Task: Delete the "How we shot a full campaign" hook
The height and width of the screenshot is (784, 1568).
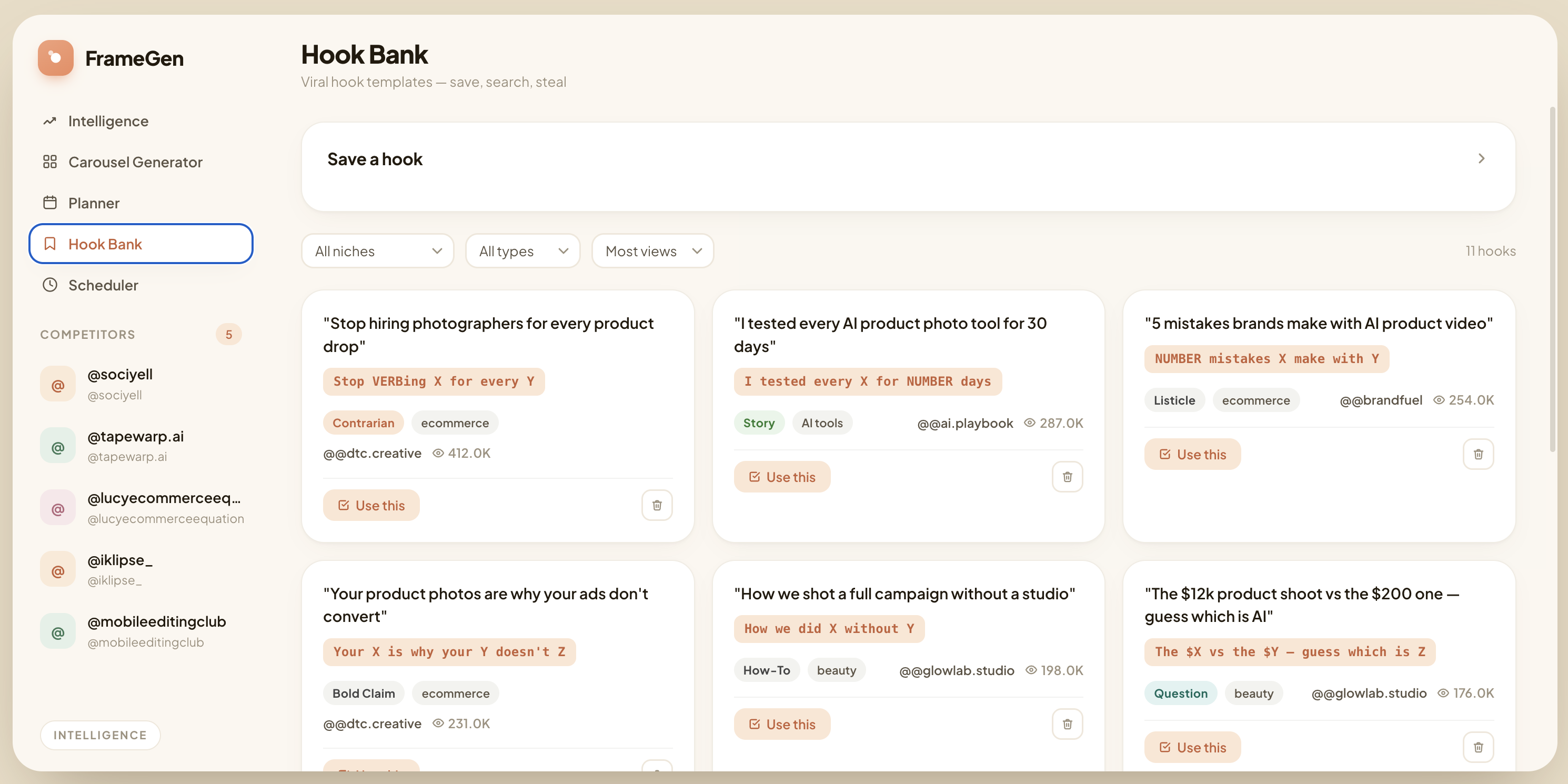Action: pyautogui.click(x=1067, y=723)
